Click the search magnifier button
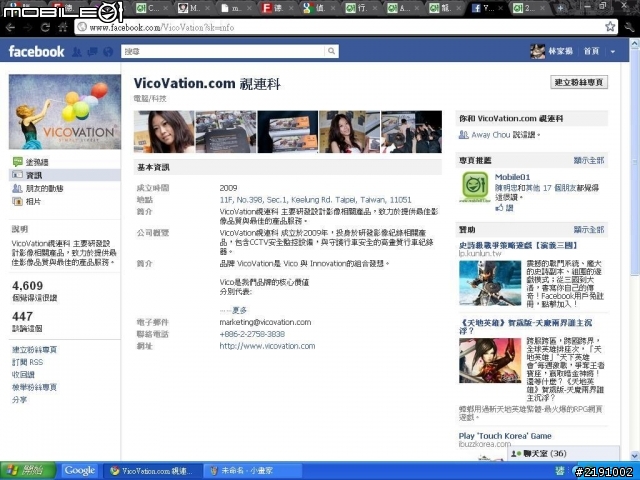Screen dimensions: 640x480 (x=331, y=51)
